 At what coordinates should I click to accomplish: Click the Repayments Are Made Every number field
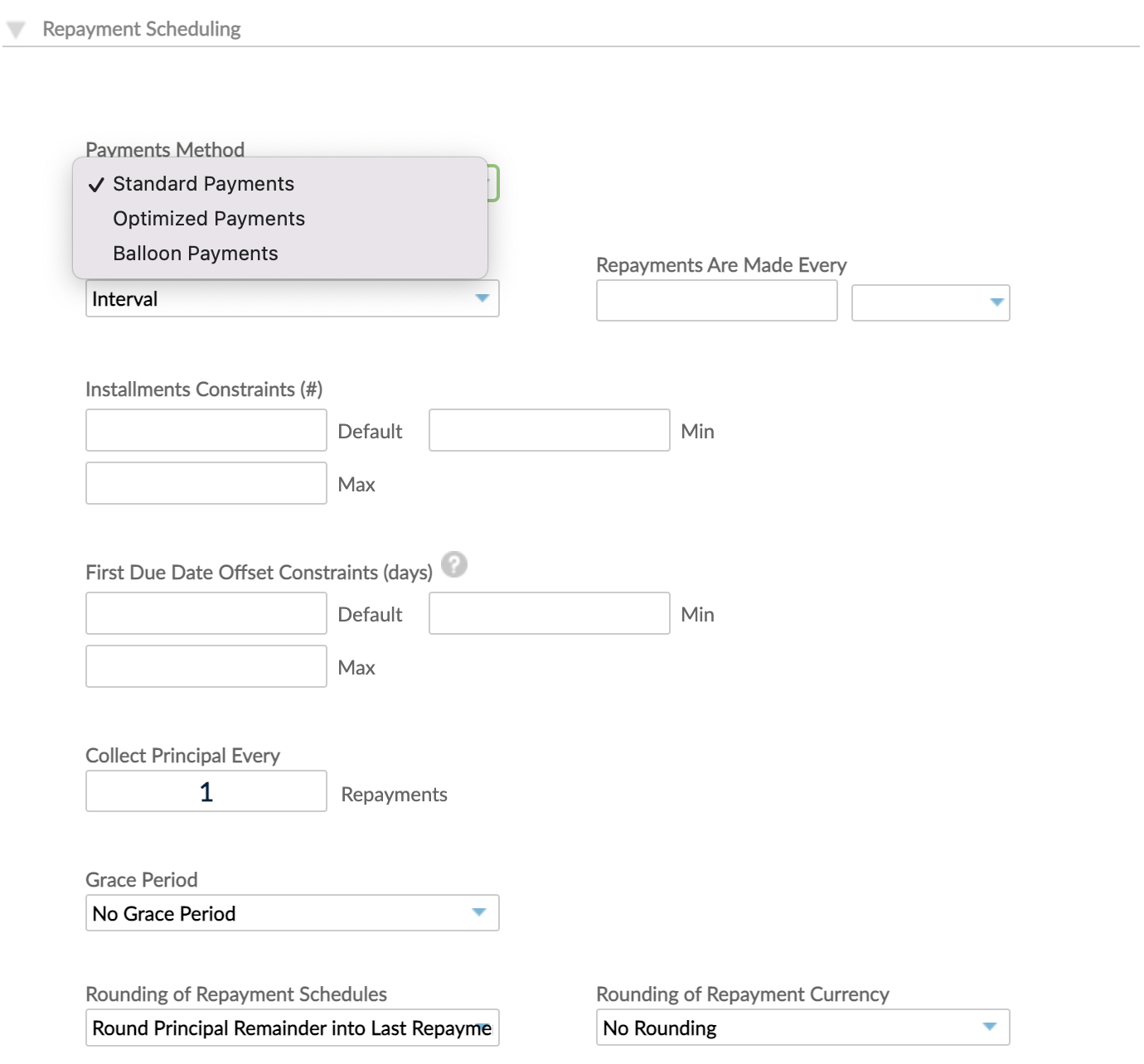point(716,301)
